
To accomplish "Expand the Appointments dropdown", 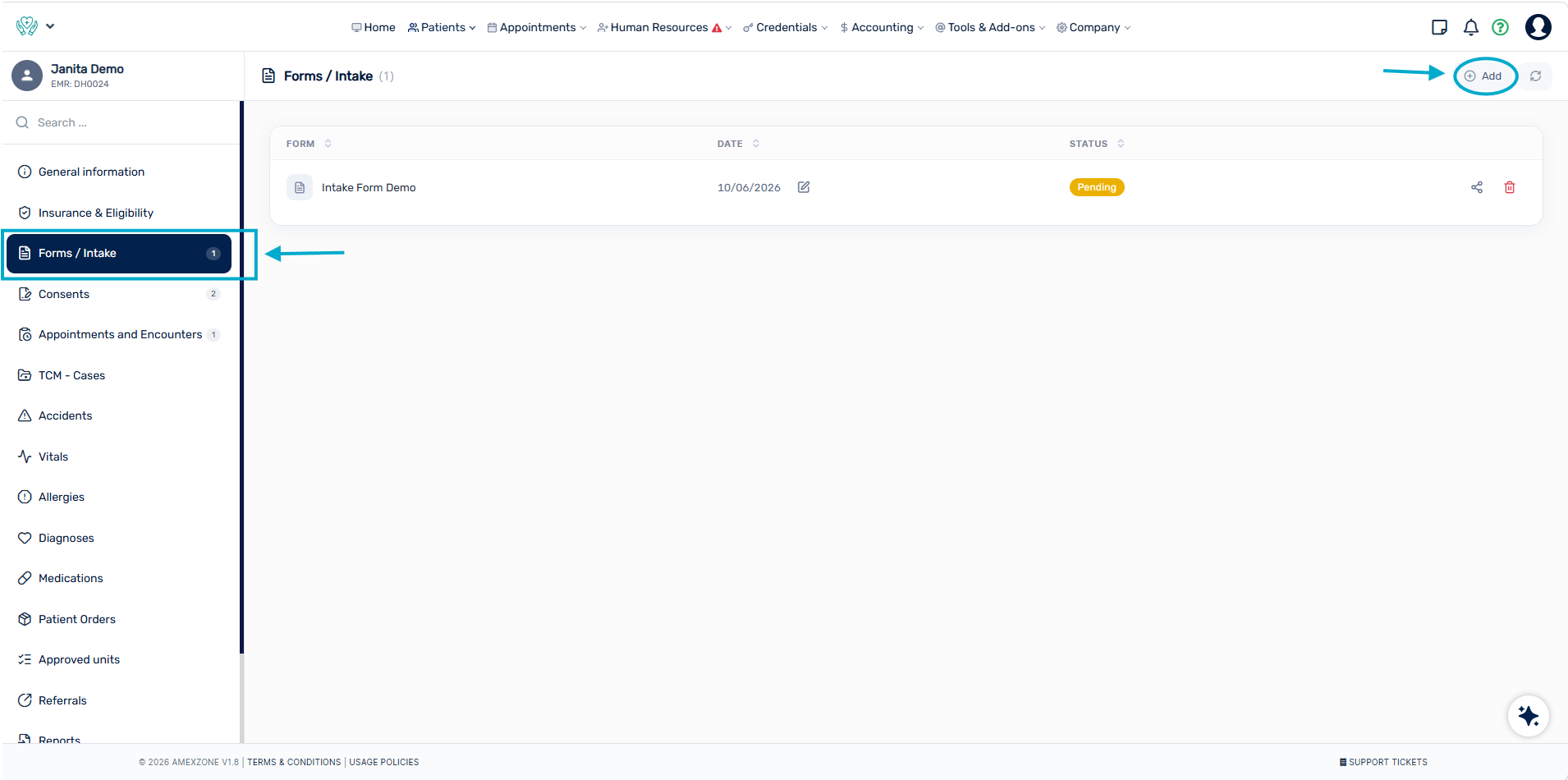I will pos(537,27).
